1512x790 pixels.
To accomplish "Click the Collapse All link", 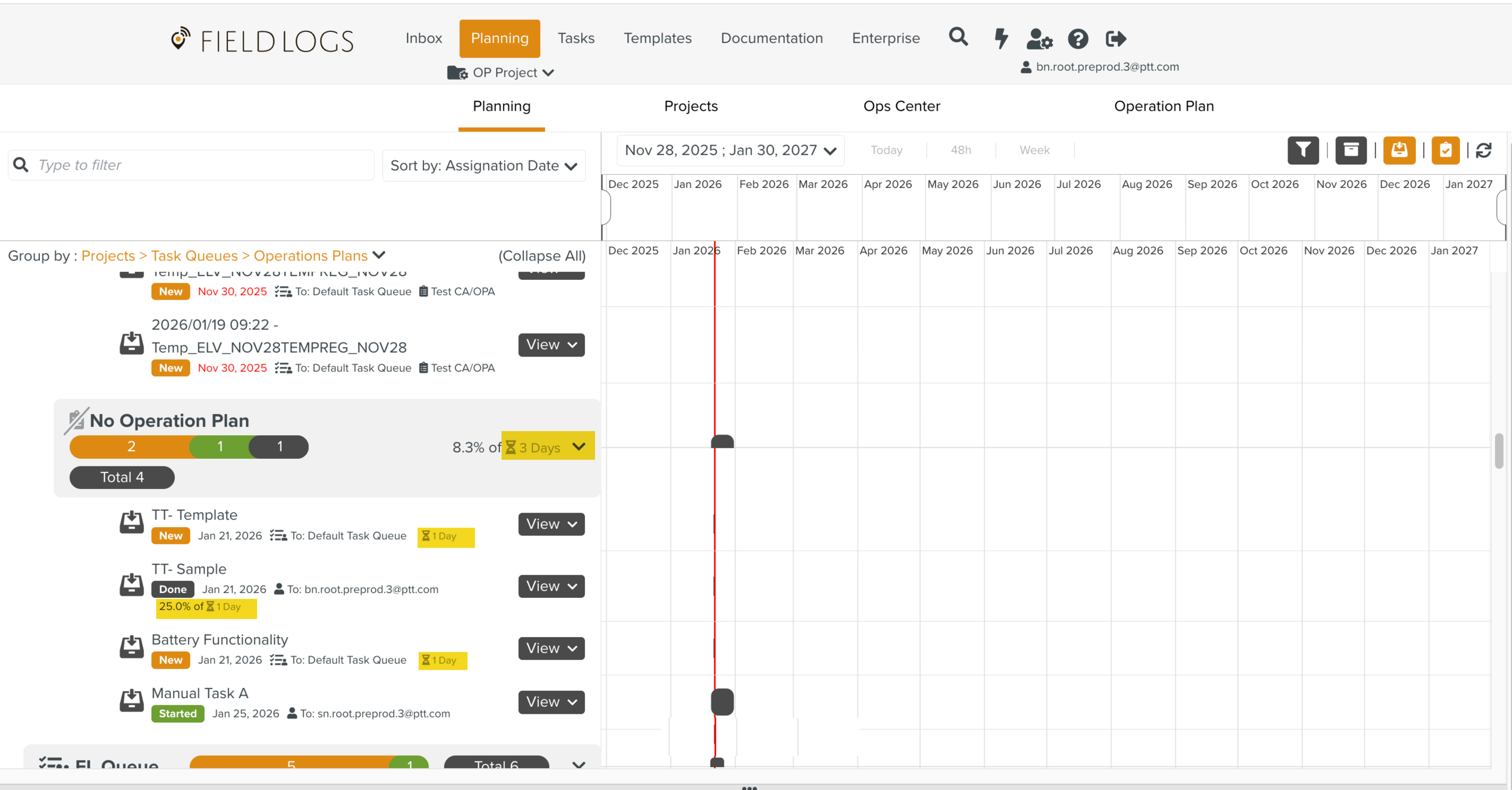I will point(542,256).
